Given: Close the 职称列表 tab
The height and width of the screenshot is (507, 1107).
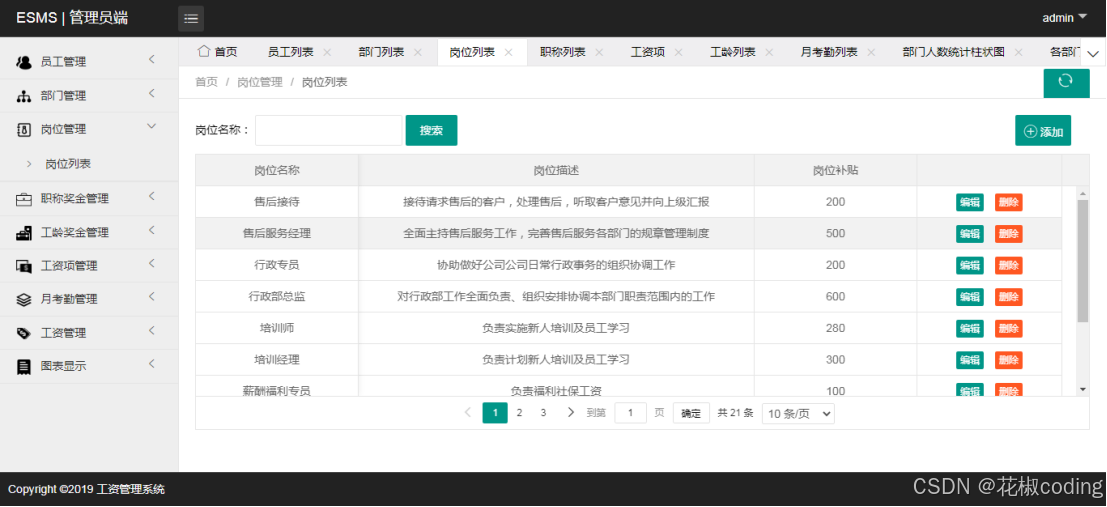Looking at the screenshot, I should [599, 52].
